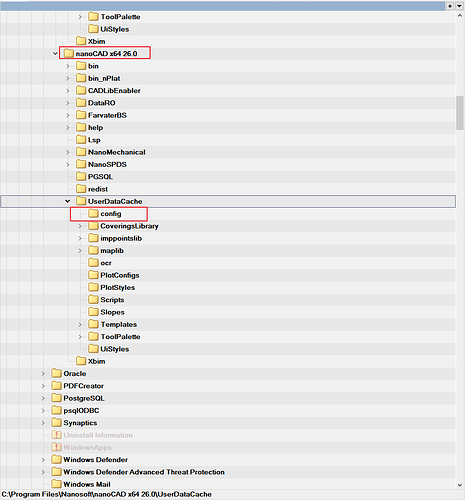Select the PDFCreator folder

pos(84,386)
